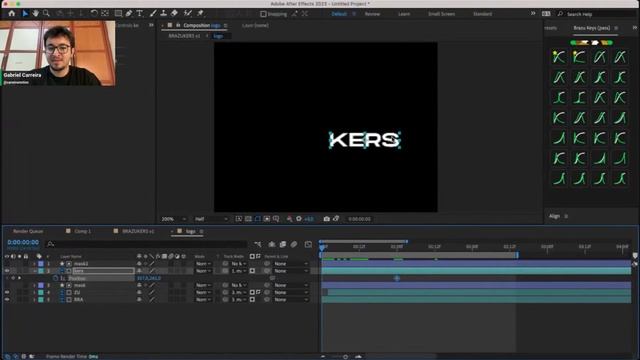Click the timeline current-time indicator
640x360 pixels.
[322, 247]
